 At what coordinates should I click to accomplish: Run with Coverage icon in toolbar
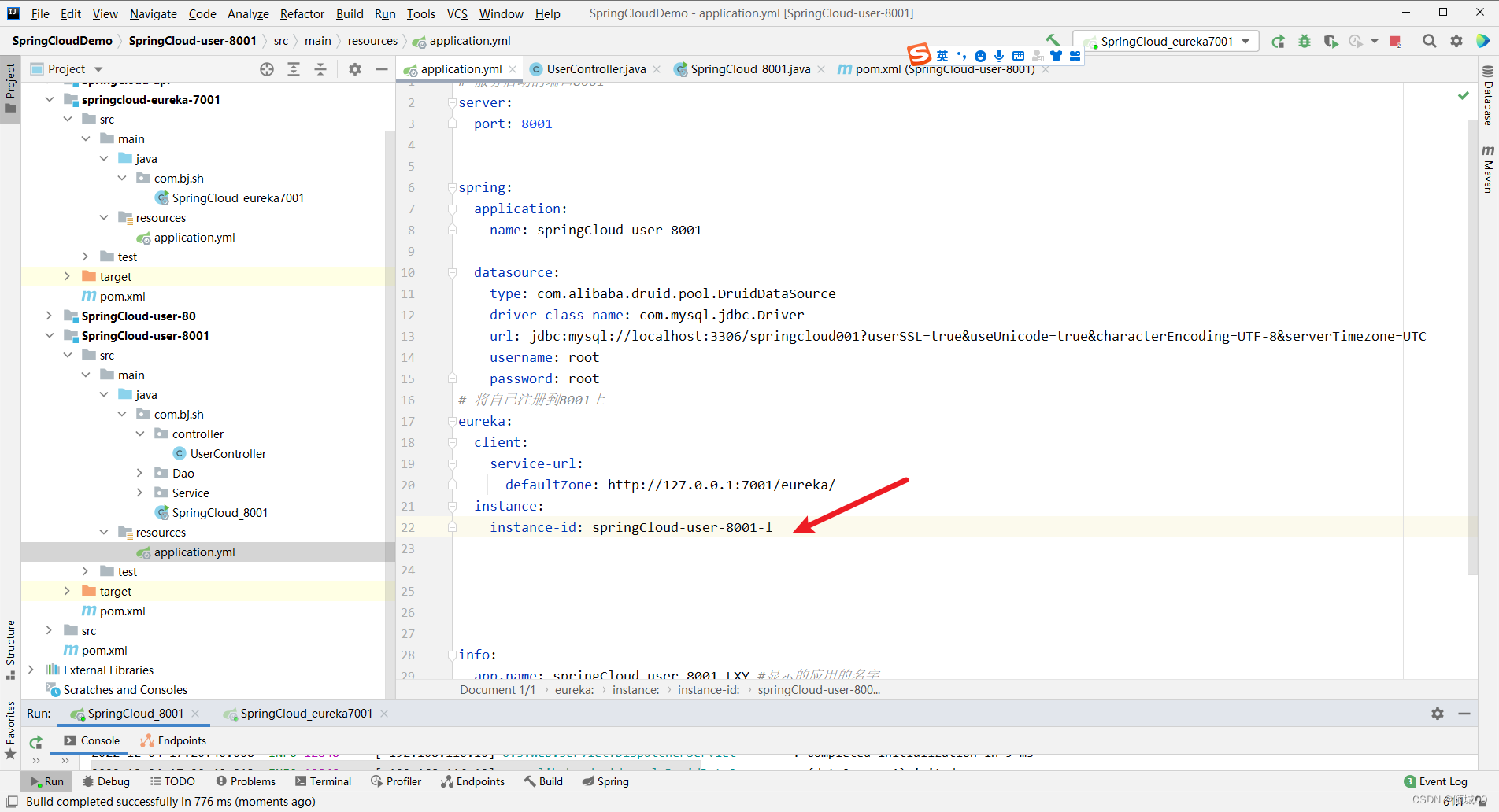click(1331, 41)
